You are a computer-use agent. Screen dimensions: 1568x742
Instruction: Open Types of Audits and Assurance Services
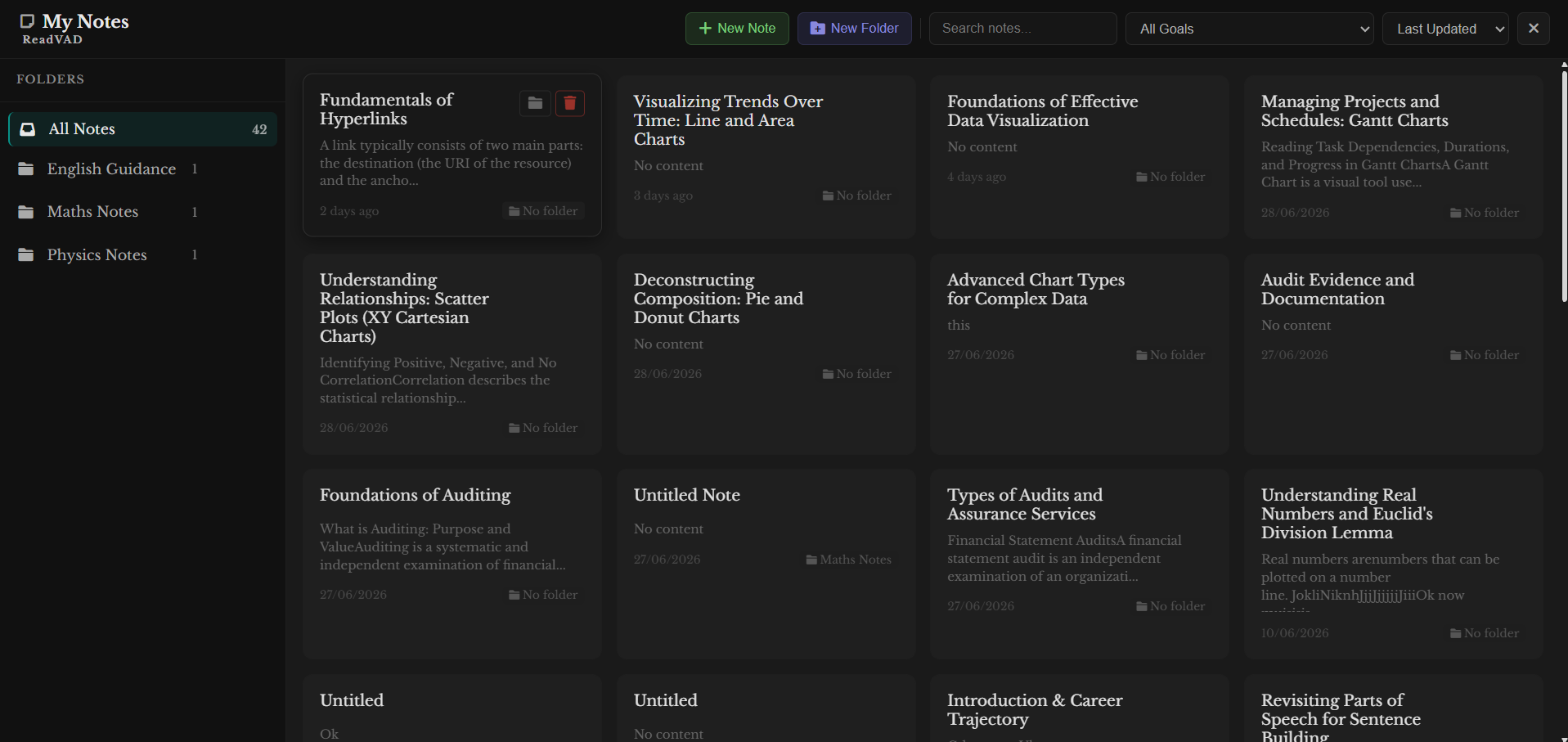1080,564
